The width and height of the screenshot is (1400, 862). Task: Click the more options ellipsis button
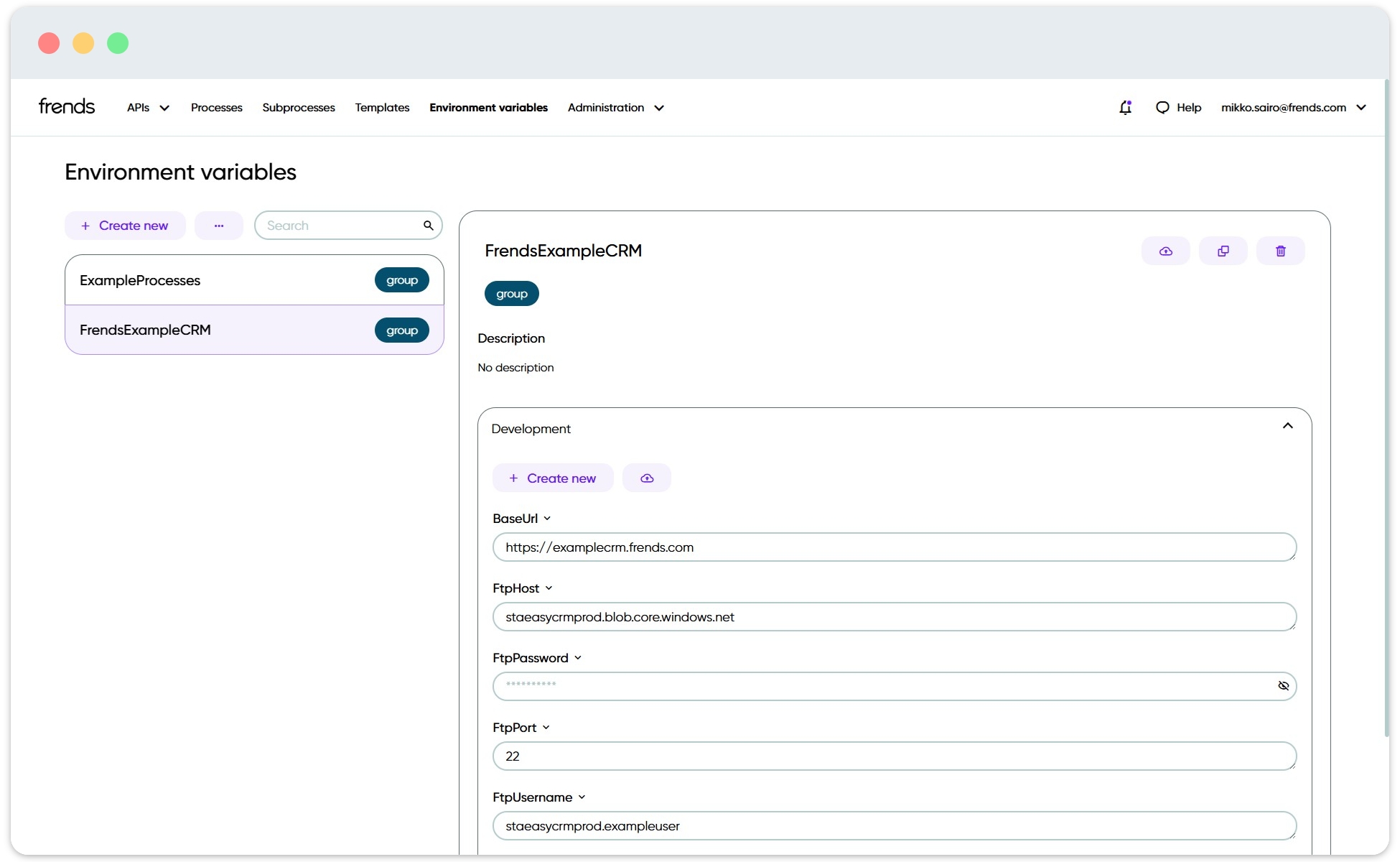coord(219,226)
